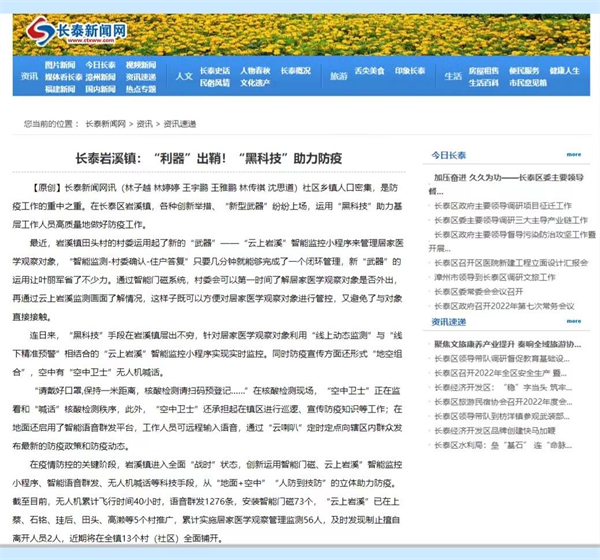This screenshot has width=600, height=560.
Task: Open article 长泰经济开发区 “稳”字当头
Action: click(x=503, y=388)
